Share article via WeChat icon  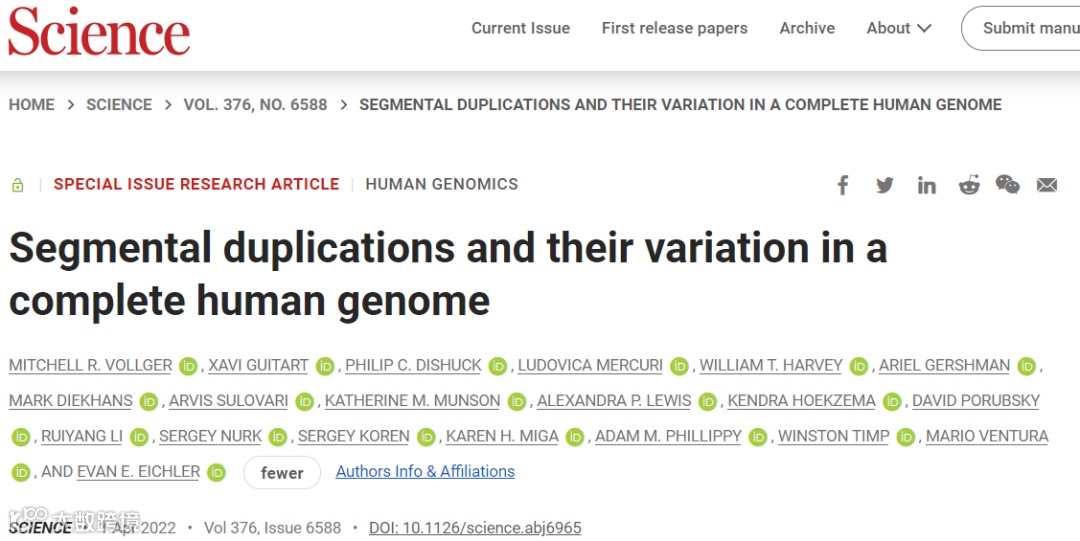(x=1007, y=185)
